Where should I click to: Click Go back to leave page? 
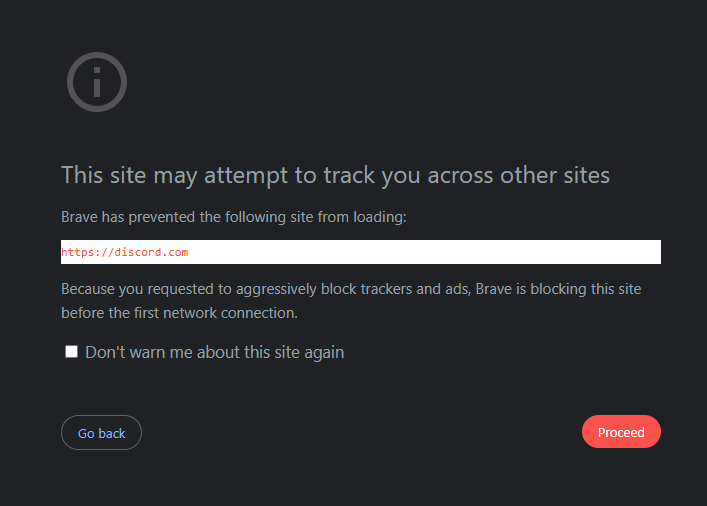[x=101, y=432]
